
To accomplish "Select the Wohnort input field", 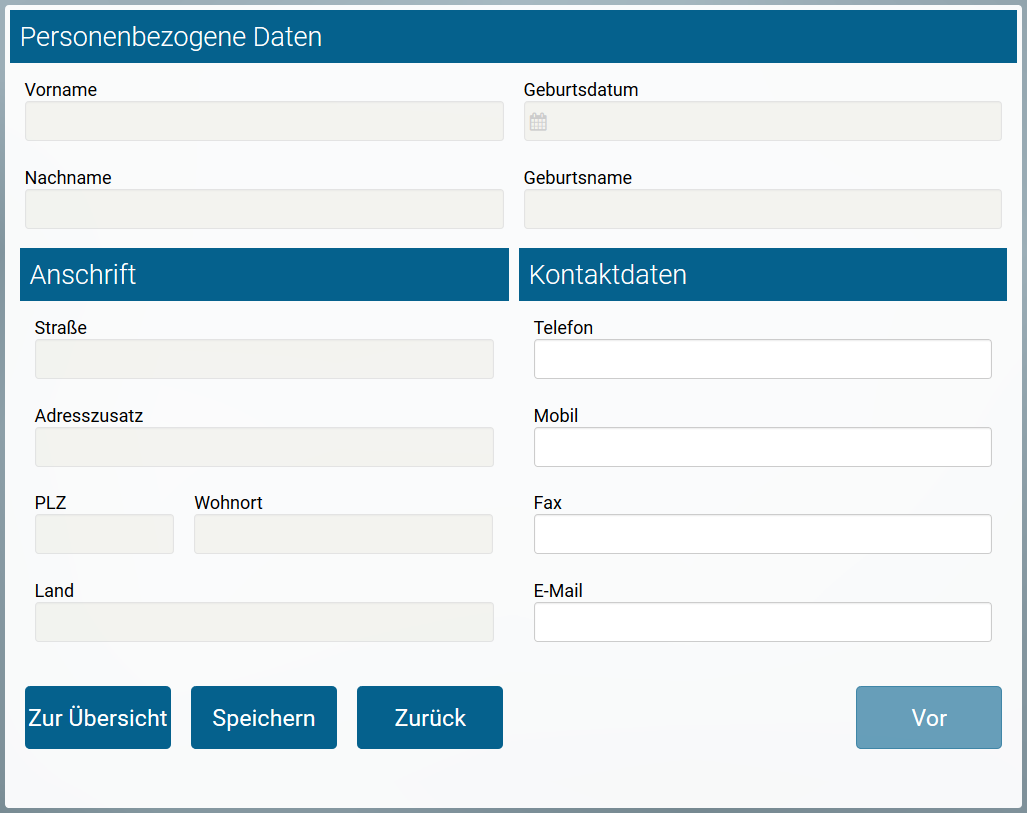I will 343,534.
